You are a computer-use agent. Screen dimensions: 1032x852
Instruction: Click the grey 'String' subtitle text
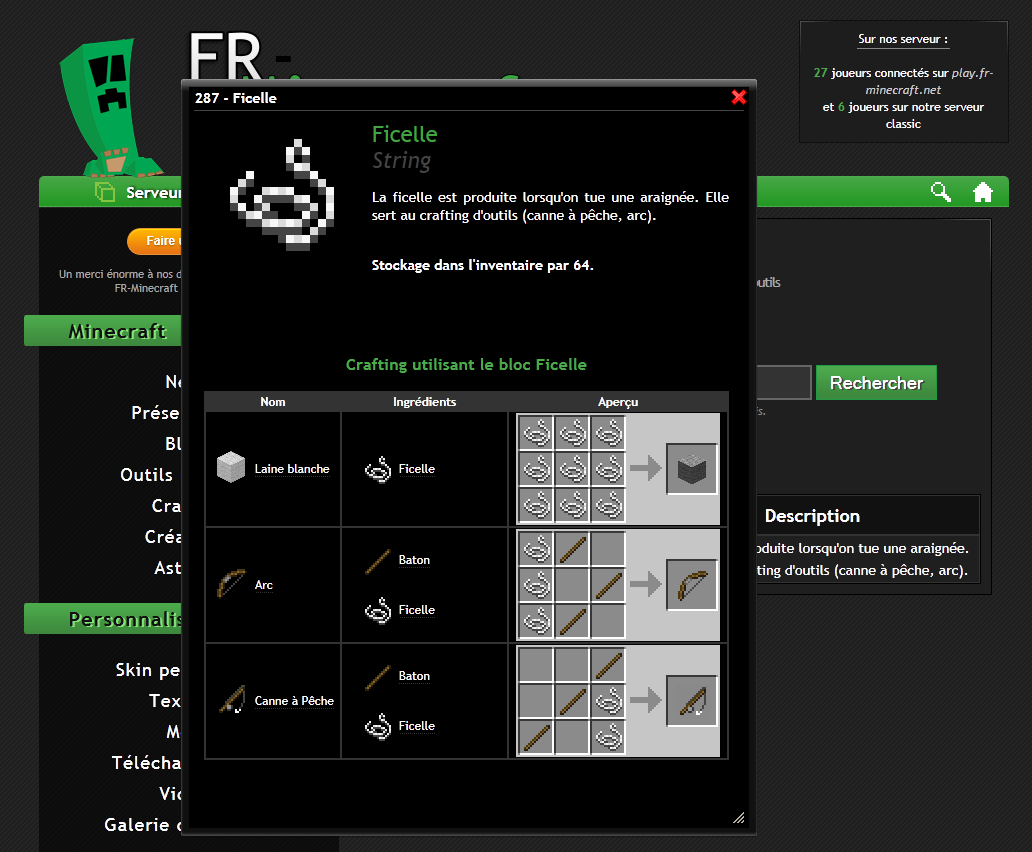coord(401,161)
